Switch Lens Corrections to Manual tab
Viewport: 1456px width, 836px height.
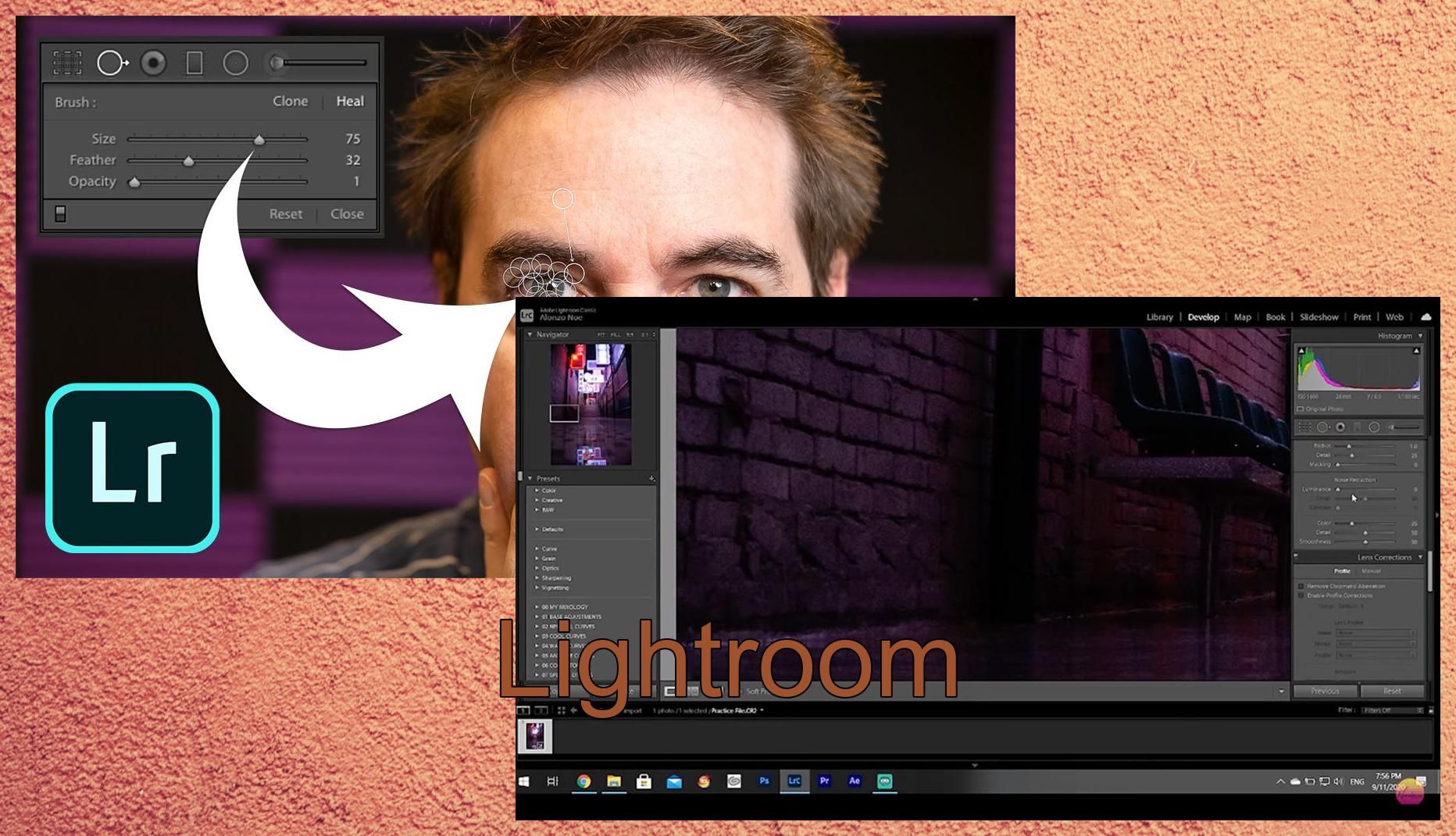click(1371, 571)
